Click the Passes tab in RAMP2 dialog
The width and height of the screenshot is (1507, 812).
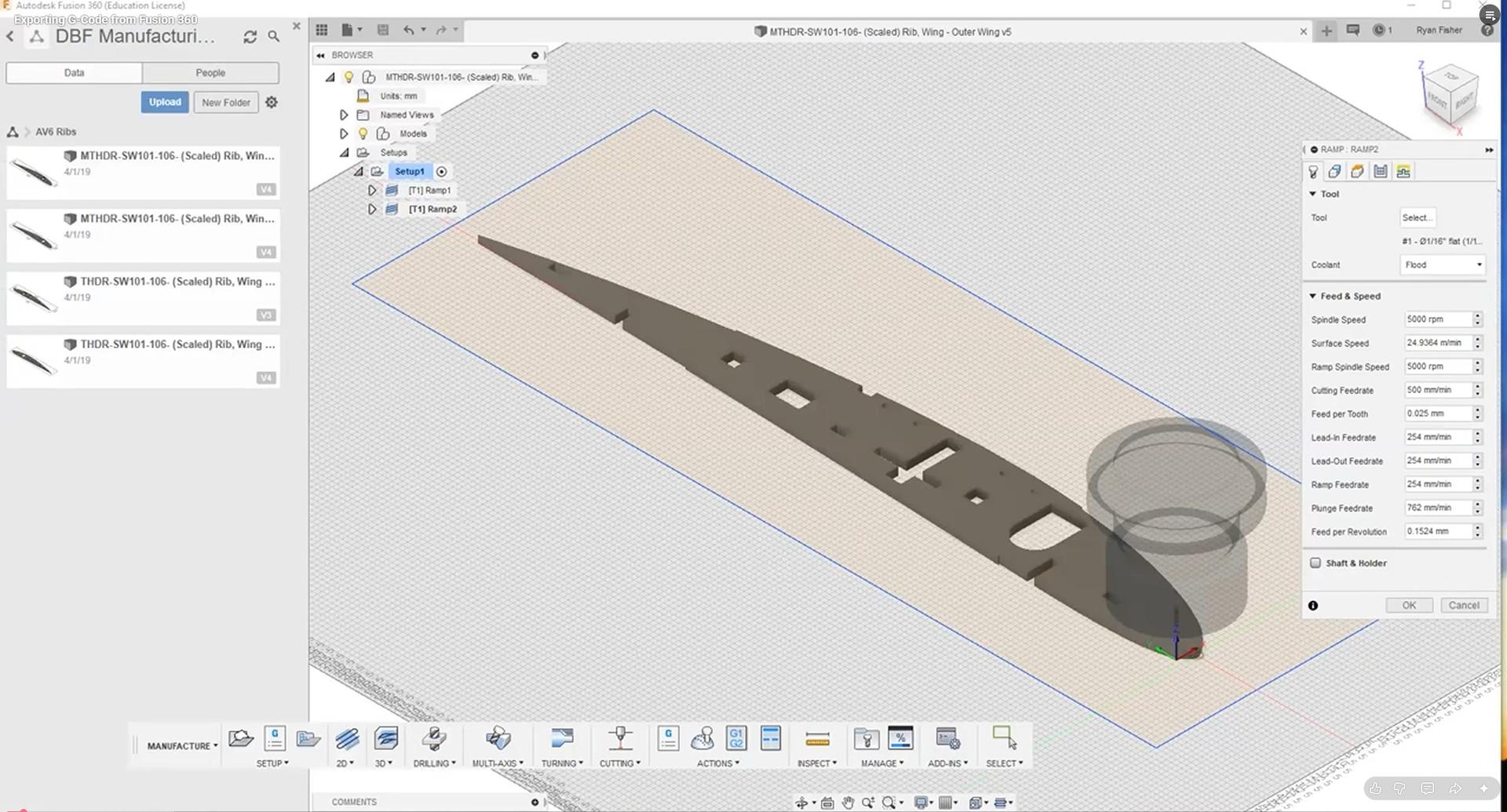[1381, 171]
